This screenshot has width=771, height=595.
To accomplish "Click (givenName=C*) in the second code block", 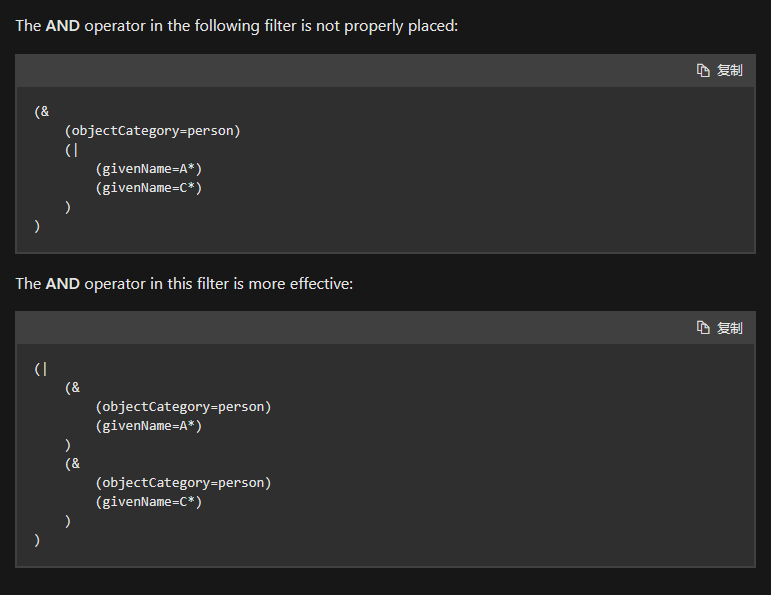I will tap(149, 502).
